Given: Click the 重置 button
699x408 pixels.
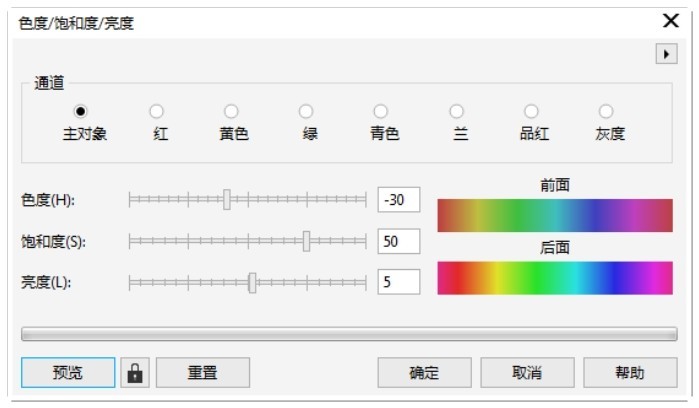Looking at the screenshot, I should pos(203,372).
